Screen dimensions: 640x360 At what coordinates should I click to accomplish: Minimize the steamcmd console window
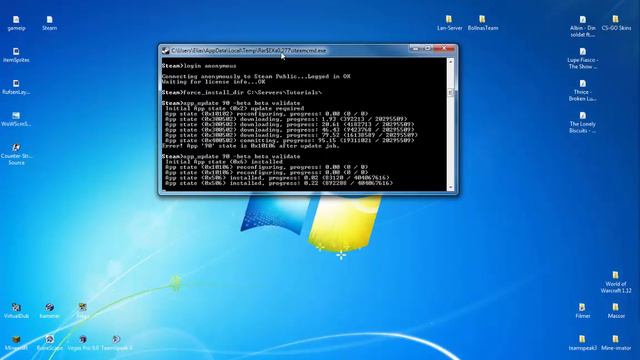[x=415, y=49]
